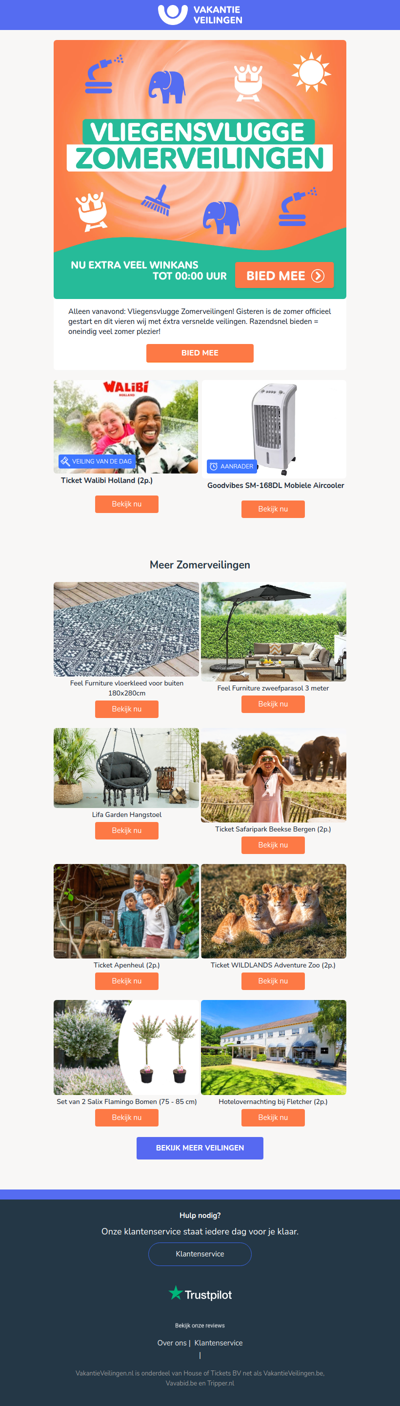Open Bekijk nu for Goodvibes Mobiele Aircooler
Viewport: 400px width, 1406px height.
[273, 509]
